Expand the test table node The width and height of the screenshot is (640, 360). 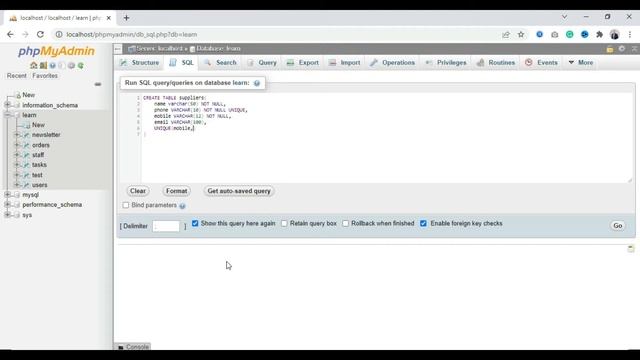17,175
